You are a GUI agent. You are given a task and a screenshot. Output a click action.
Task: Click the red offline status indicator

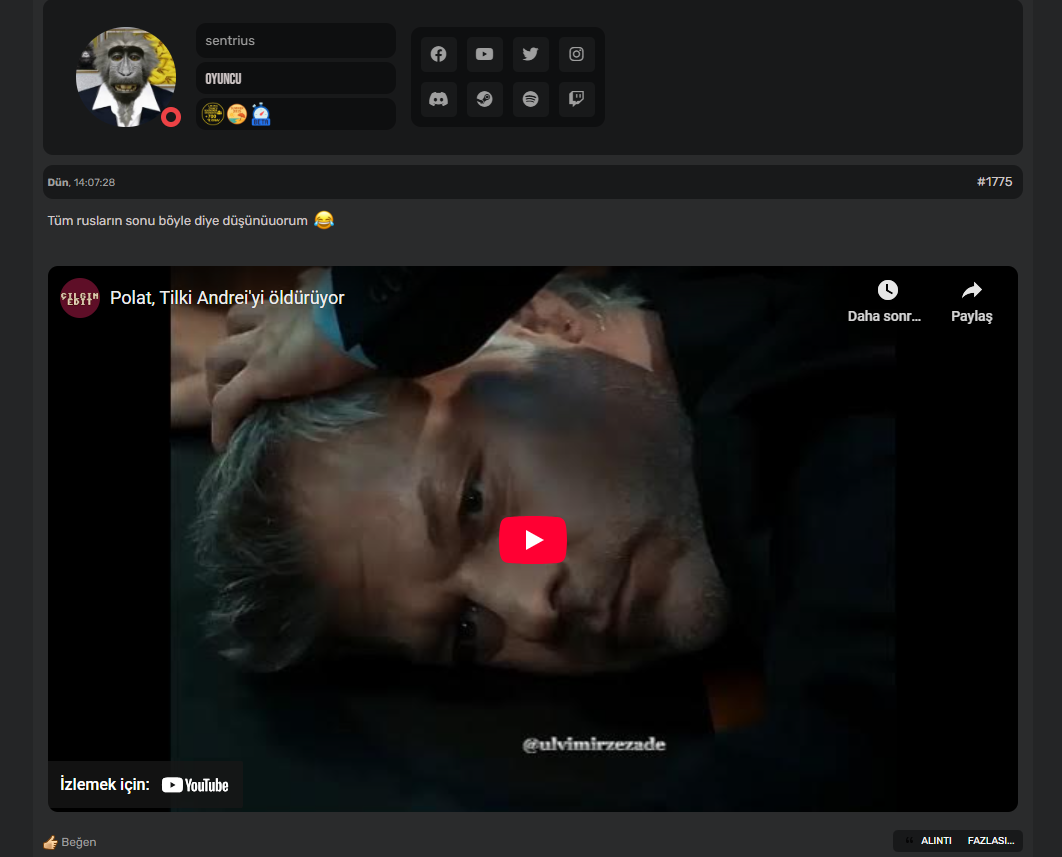[171, 117]
